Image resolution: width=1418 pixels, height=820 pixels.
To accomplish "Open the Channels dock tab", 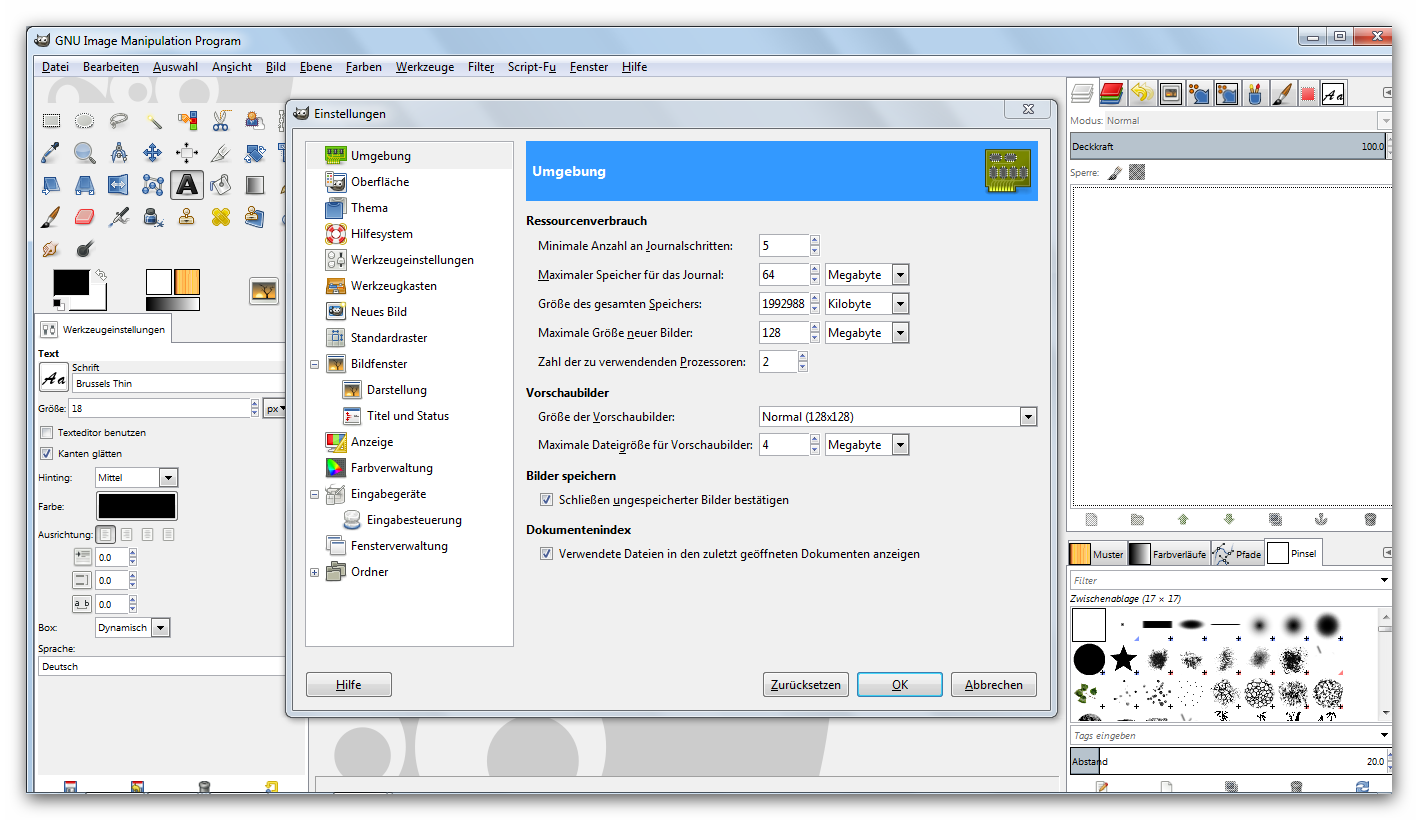I will pos(1111,94).
